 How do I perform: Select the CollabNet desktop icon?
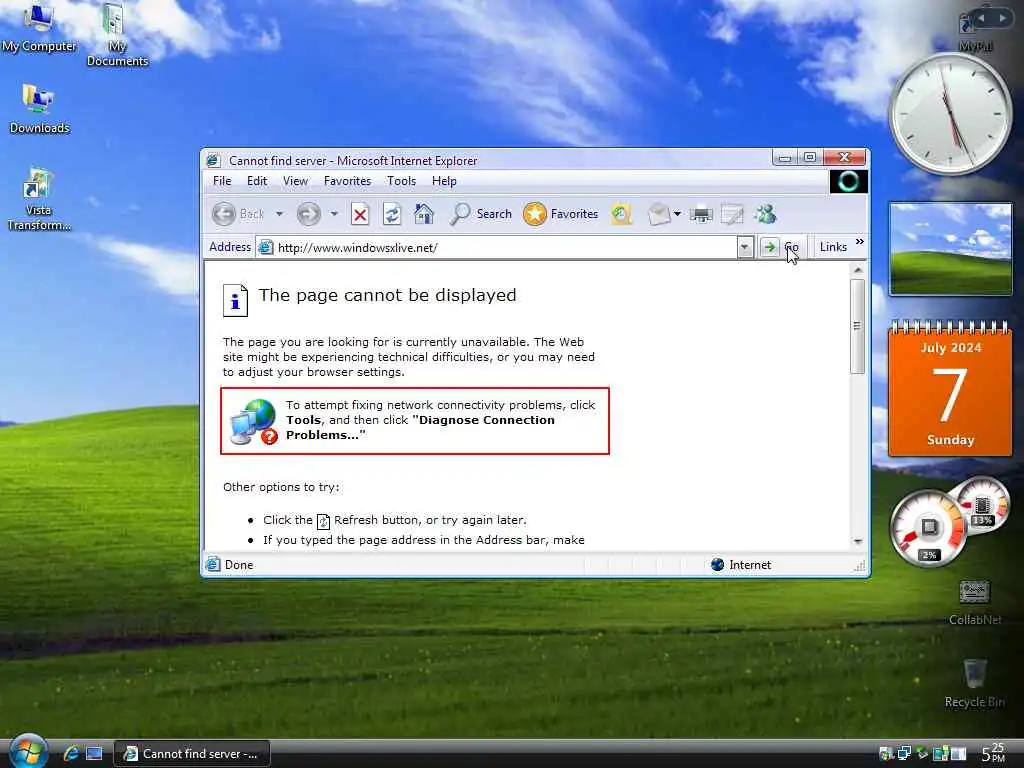(x=974, y=602)
